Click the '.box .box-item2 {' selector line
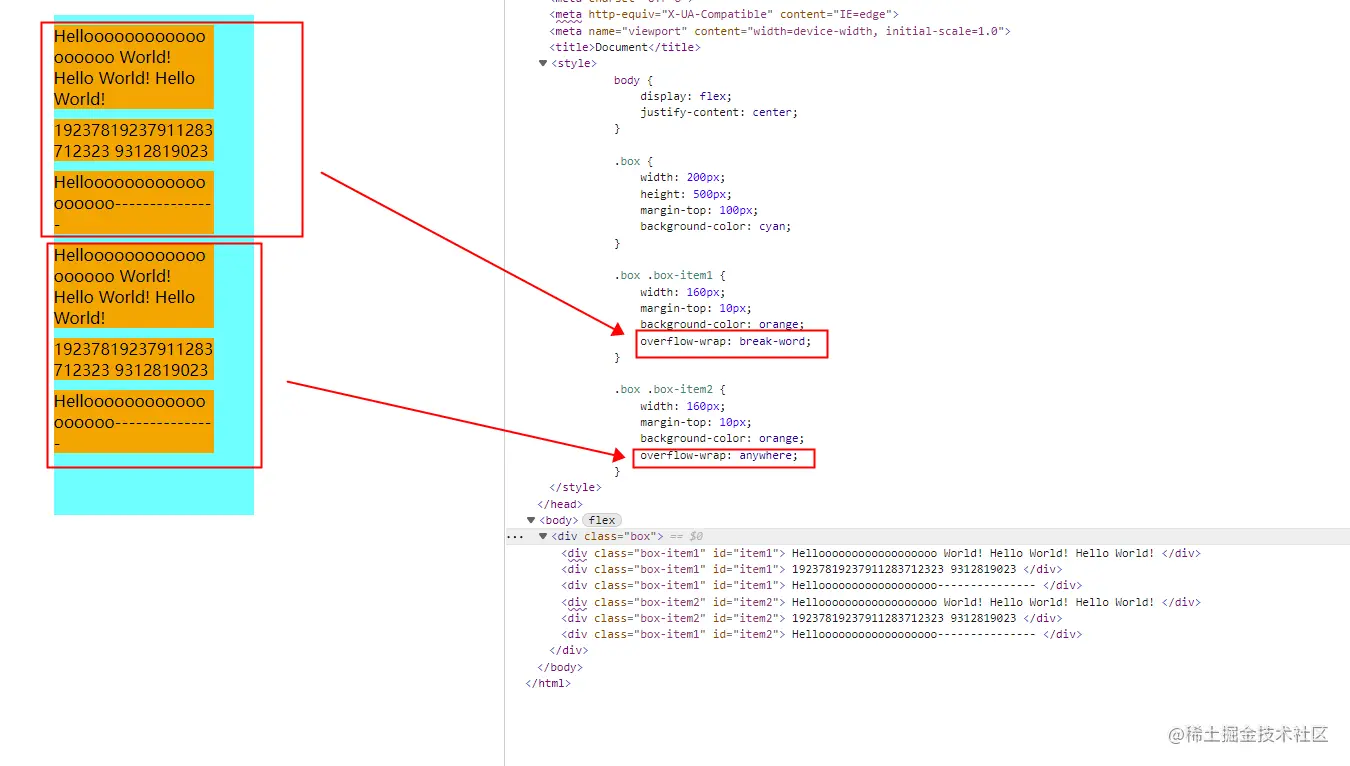This screenshot has width=1350, height=766. pos(669,389)
